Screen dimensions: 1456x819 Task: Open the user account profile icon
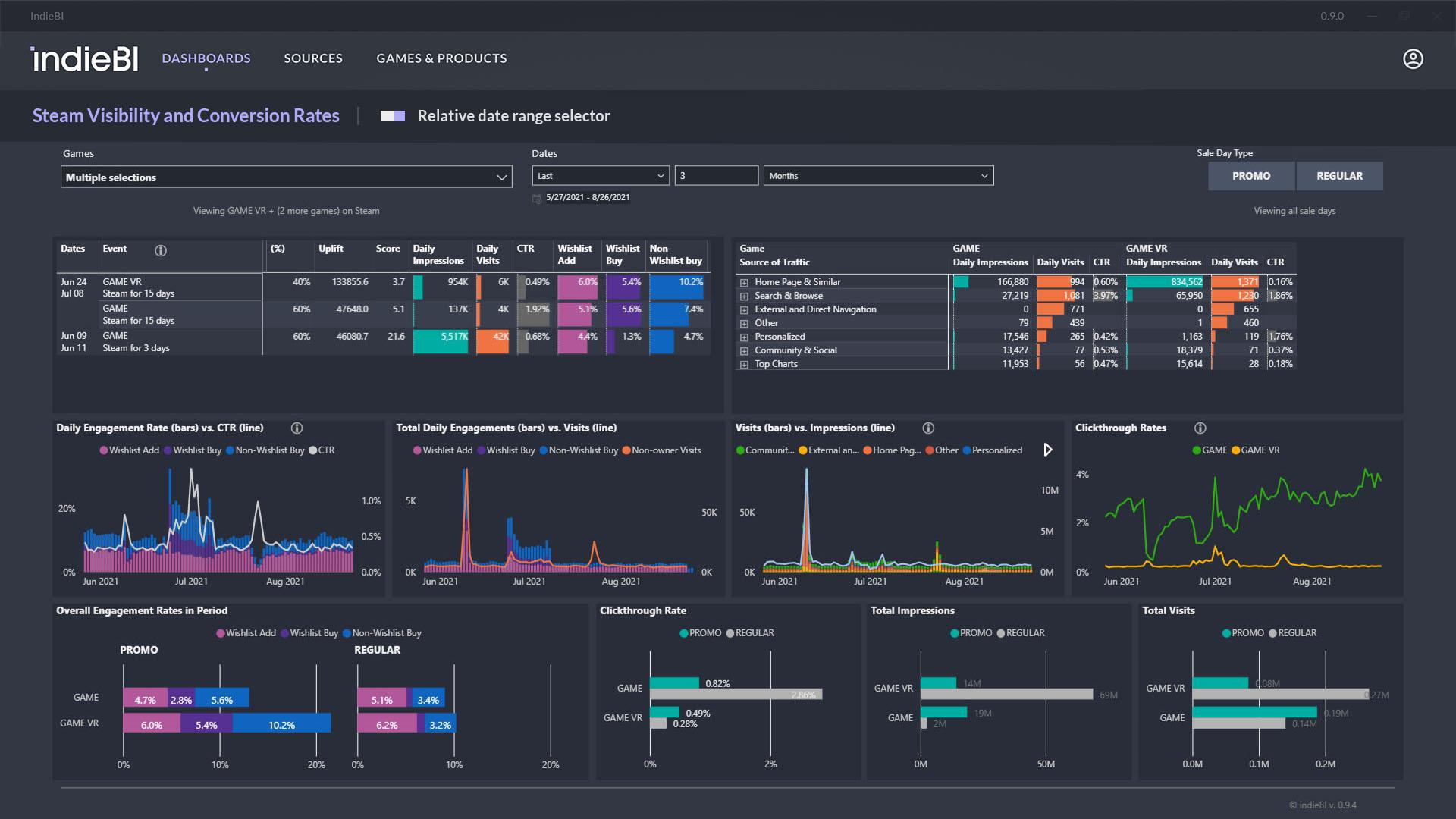tap(1413, 58)
